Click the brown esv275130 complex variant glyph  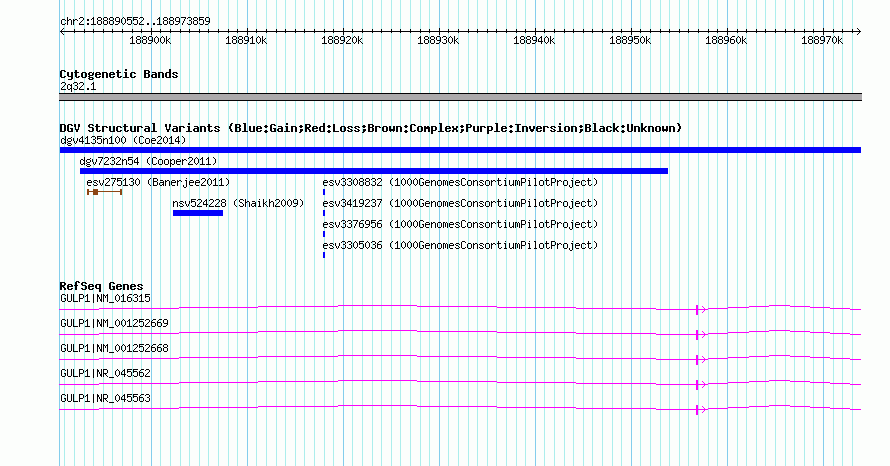[104, 192]
